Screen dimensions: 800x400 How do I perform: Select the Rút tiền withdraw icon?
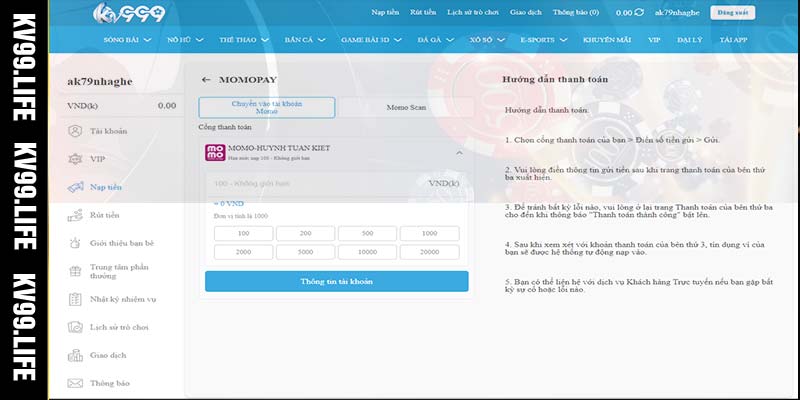pyautogui.click(x=74, y=215)
